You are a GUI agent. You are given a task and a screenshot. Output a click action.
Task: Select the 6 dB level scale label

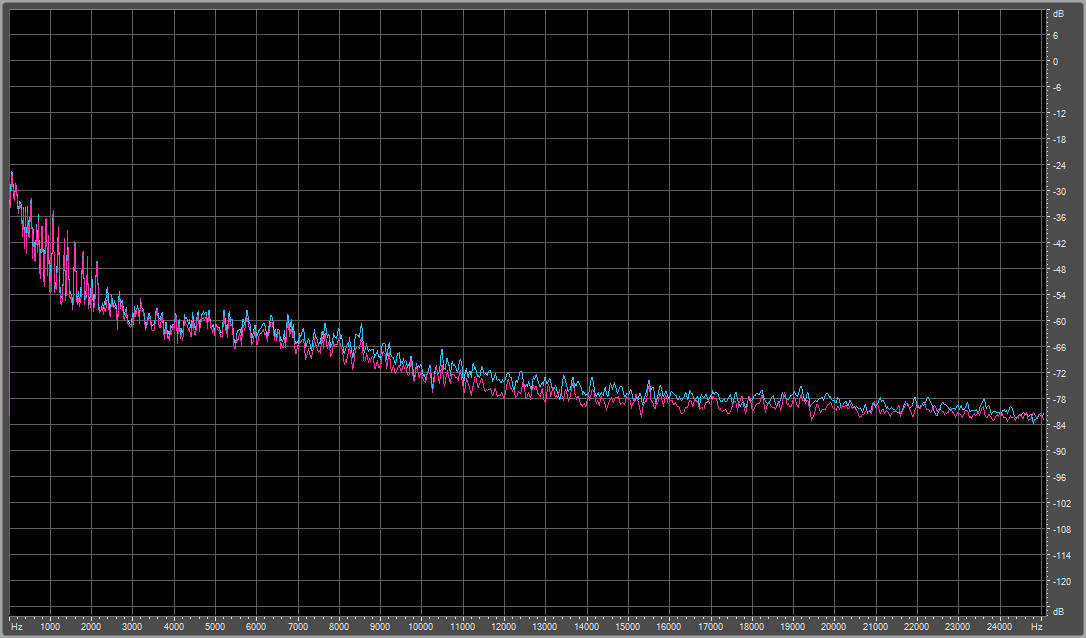pos(1056,35)
